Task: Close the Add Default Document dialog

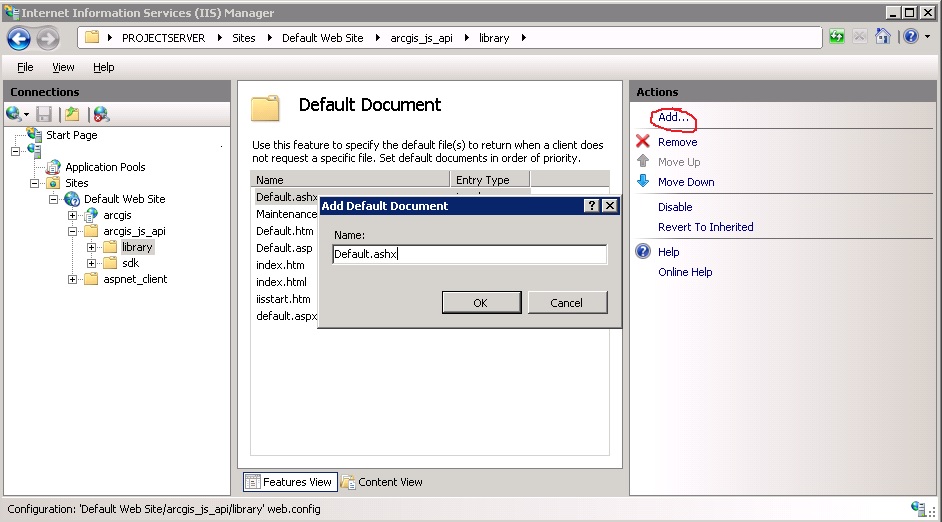Action: 610,205
